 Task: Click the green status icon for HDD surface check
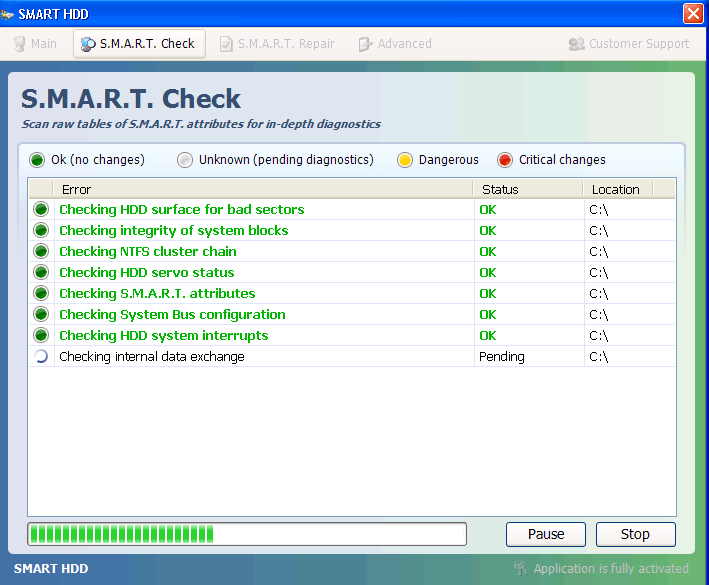pyautogui.click(x=41, y=210)
